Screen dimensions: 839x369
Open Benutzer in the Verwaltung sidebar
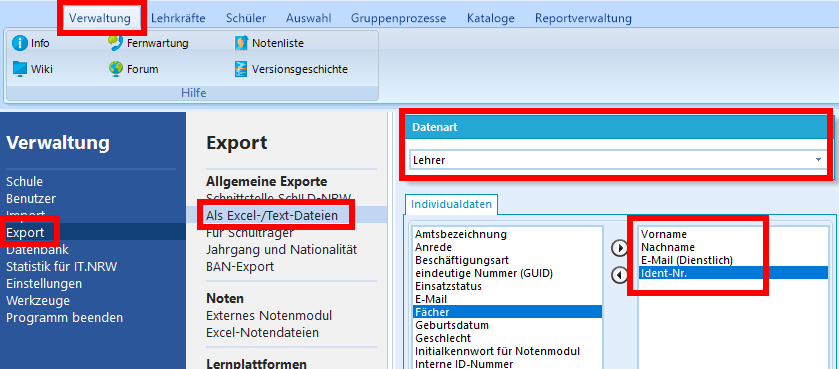click(x=31, y=199)
